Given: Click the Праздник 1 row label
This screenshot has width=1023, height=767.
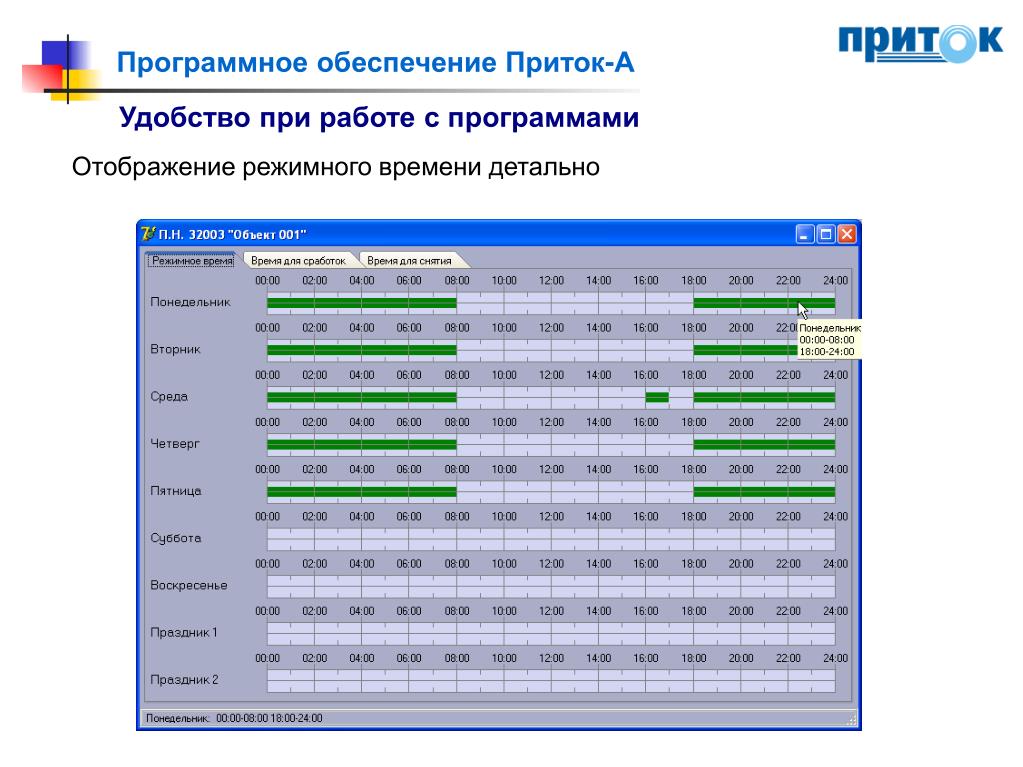Looking at the screenshot, I should pos(183,633).
